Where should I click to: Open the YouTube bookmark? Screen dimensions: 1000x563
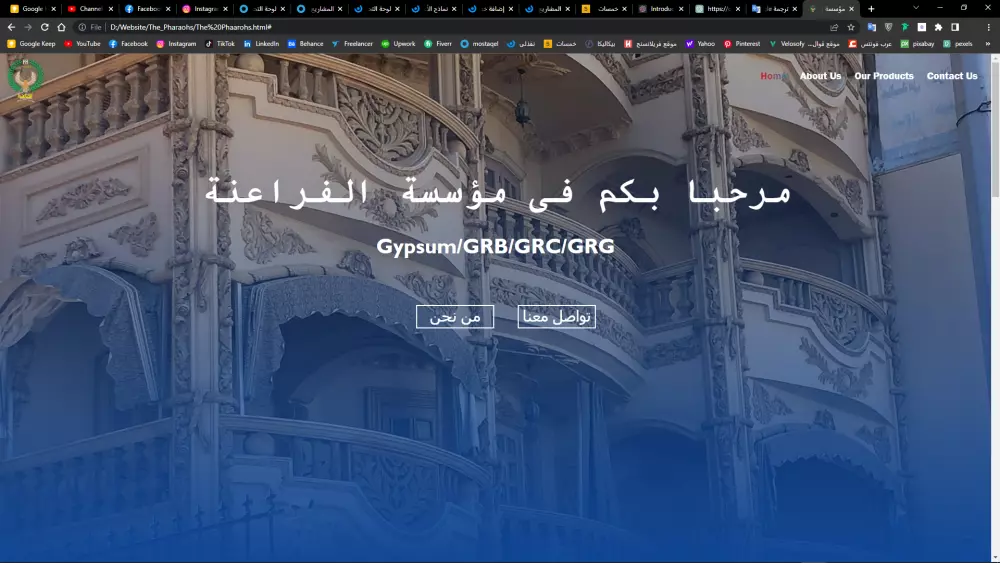point(82,44)
